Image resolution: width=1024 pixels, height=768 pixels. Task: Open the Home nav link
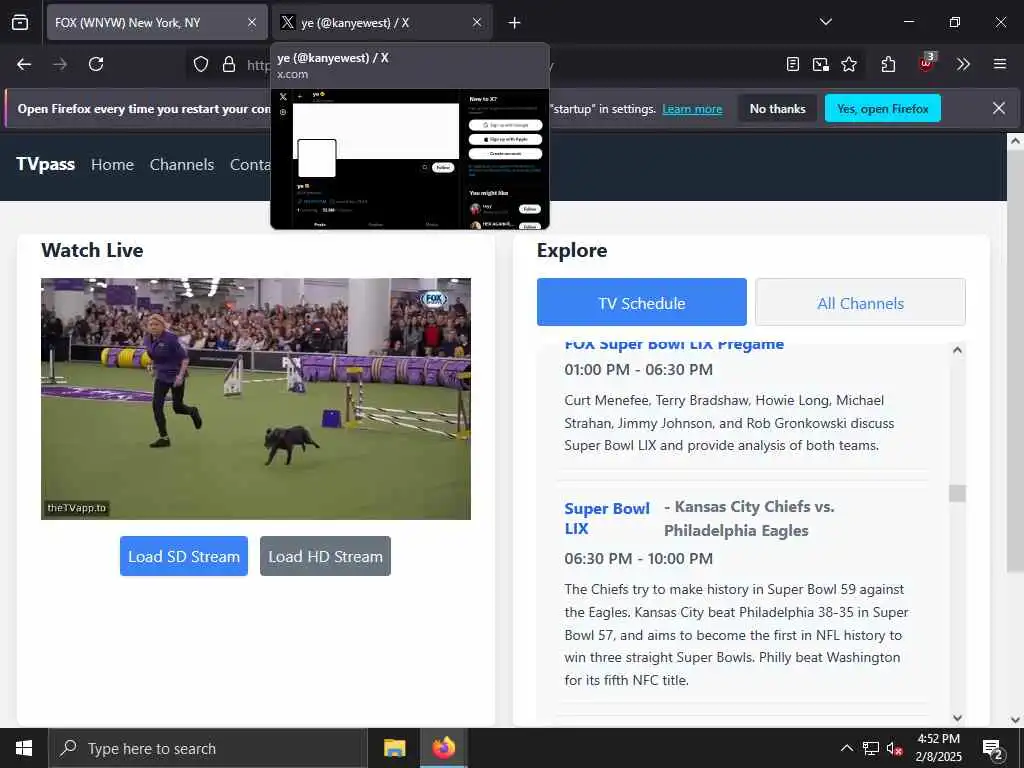point(112,165)
